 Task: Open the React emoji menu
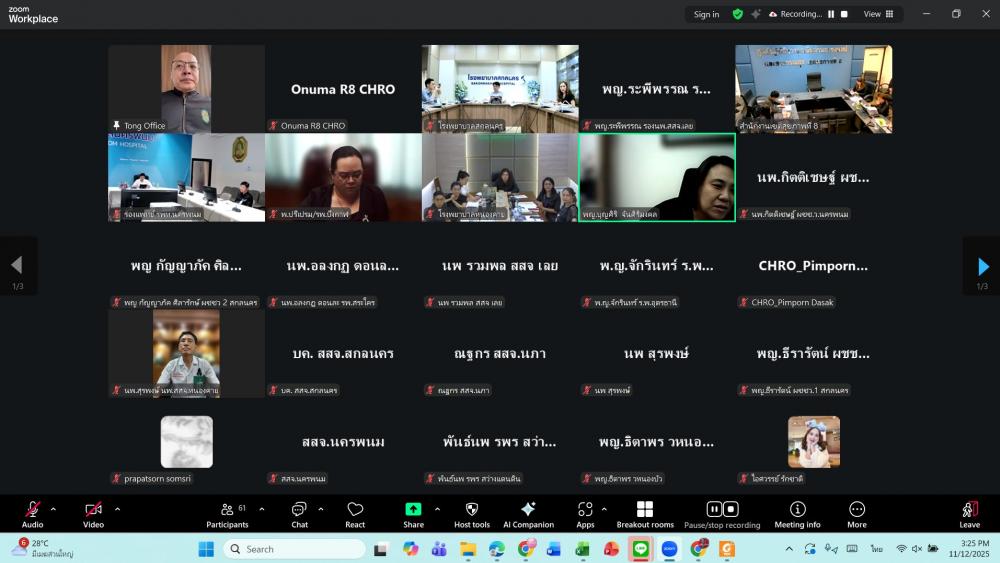(355, 512)
